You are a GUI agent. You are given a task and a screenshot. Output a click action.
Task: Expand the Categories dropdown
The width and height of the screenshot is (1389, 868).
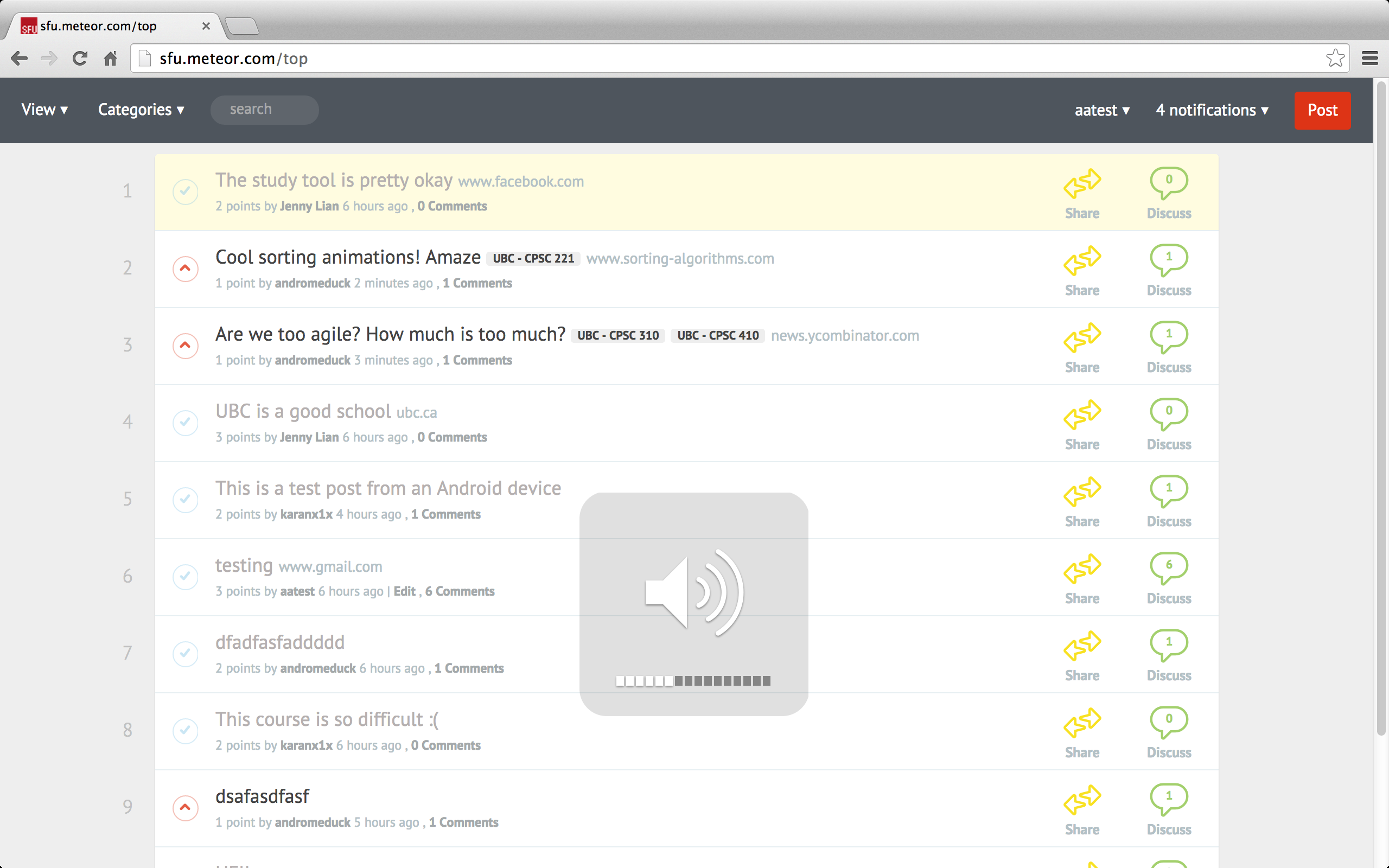(x=141, y=110)
